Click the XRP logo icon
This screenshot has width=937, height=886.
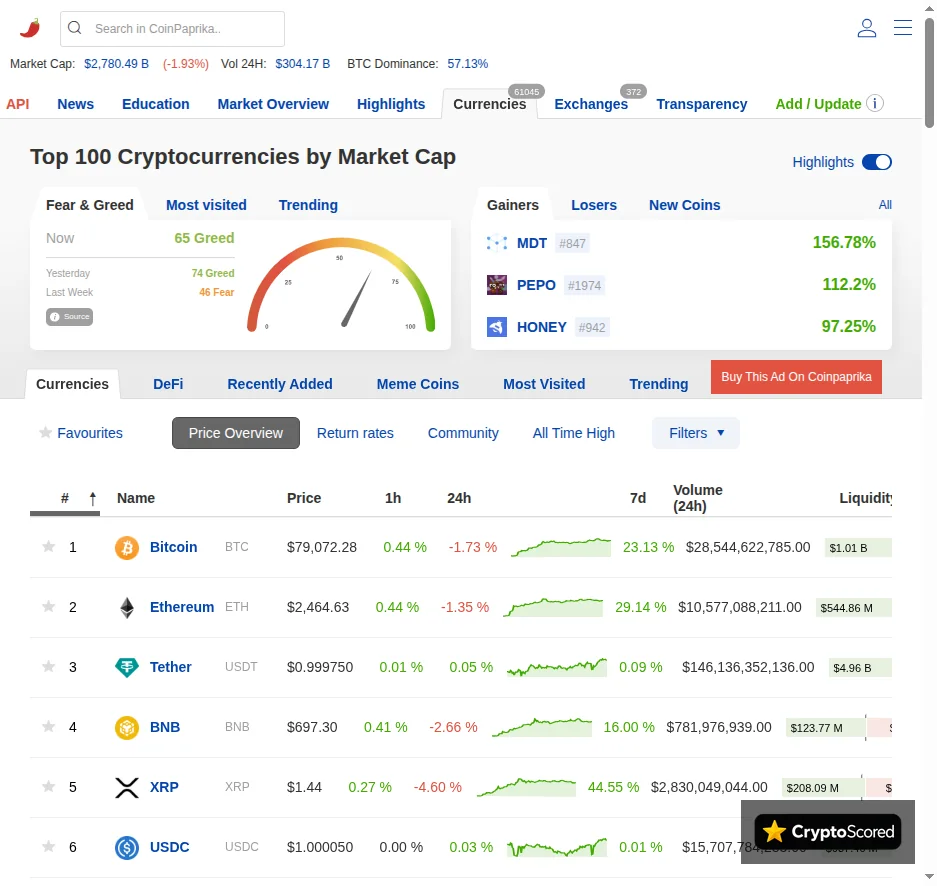[127, 788]
